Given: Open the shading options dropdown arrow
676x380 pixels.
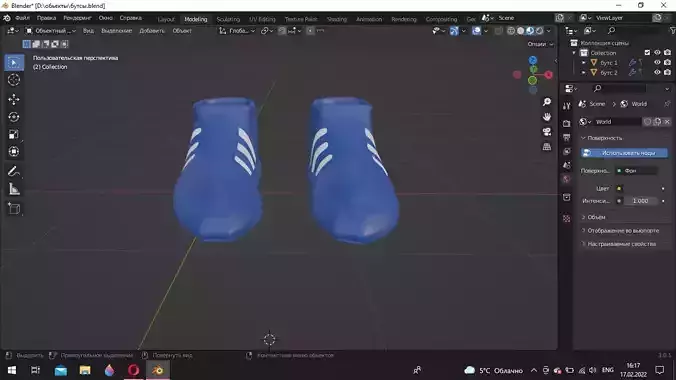Looking at the screenshot, I should [549, 31].
